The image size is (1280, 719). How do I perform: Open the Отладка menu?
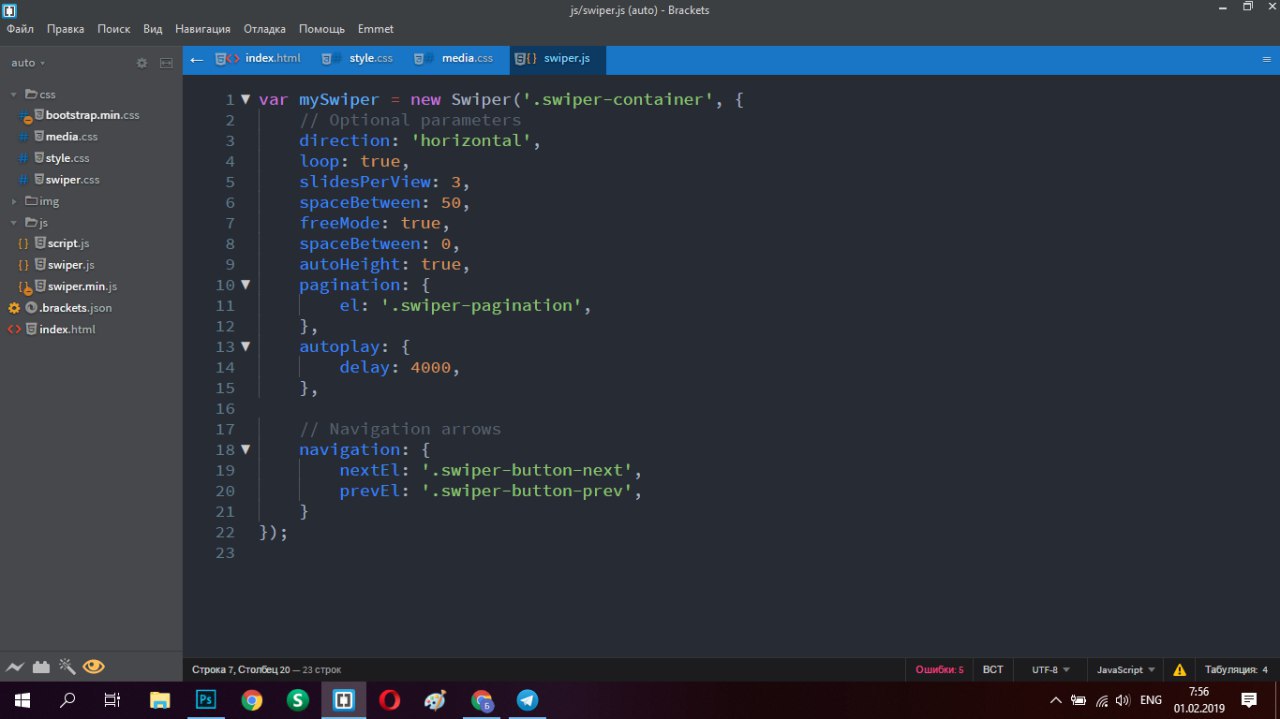pyautogui.click(x=264, y=29)
